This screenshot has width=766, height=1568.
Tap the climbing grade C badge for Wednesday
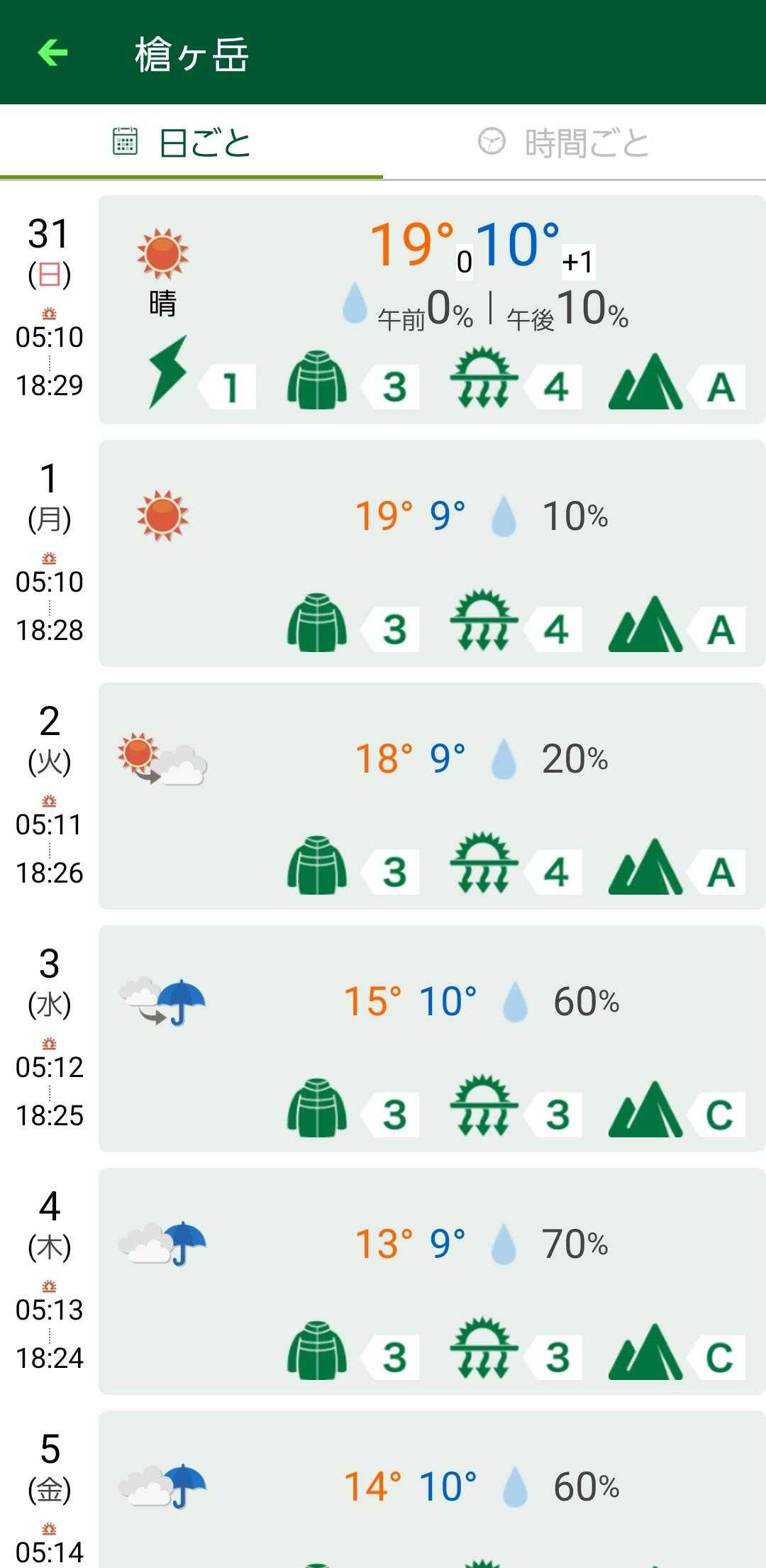click(x=720, y=1115)
